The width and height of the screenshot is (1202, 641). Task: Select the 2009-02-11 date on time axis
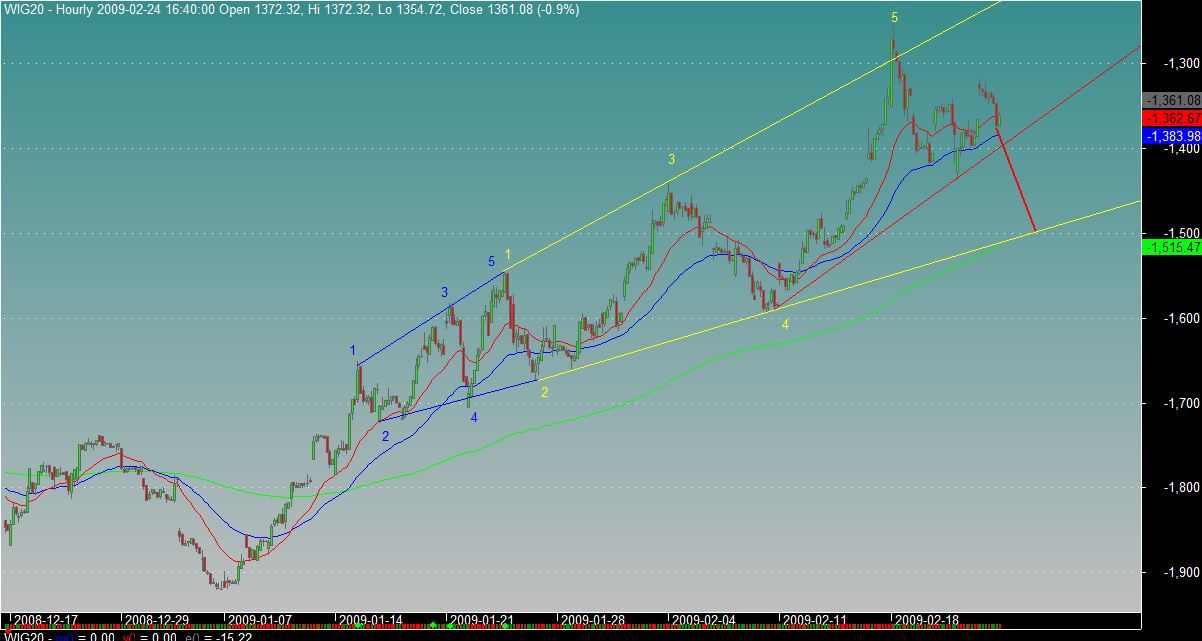(817, 620)
